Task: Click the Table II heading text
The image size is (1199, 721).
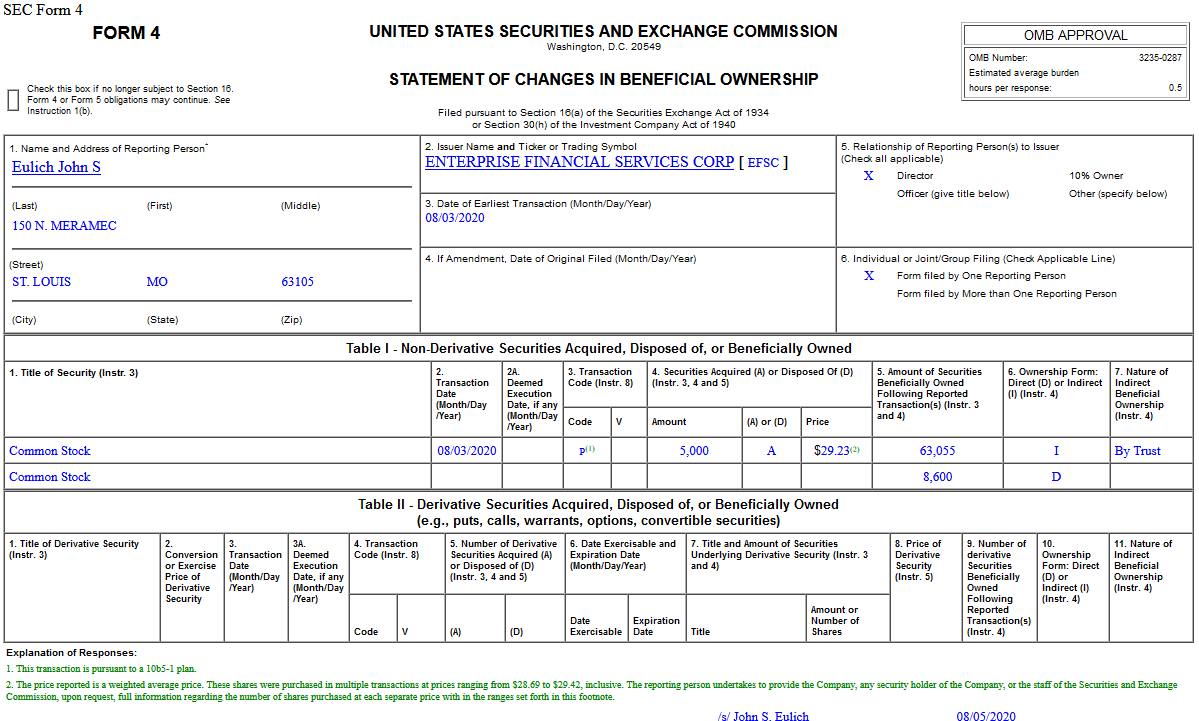Action: pyautogui.click(x=599, y=512)
